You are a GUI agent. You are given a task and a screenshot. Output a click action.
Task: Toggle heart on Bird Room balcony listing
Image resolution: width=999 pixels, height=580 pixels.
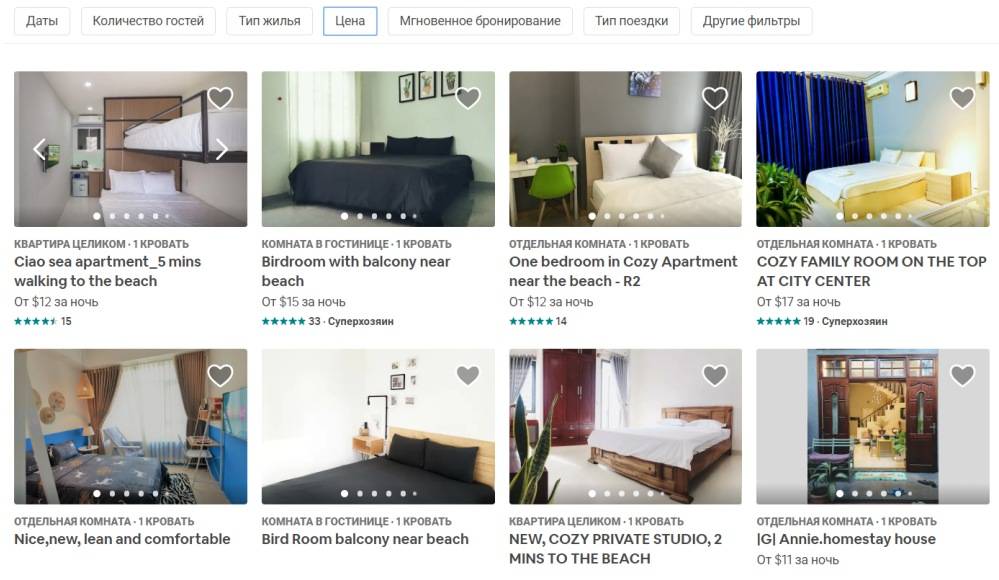468,375
